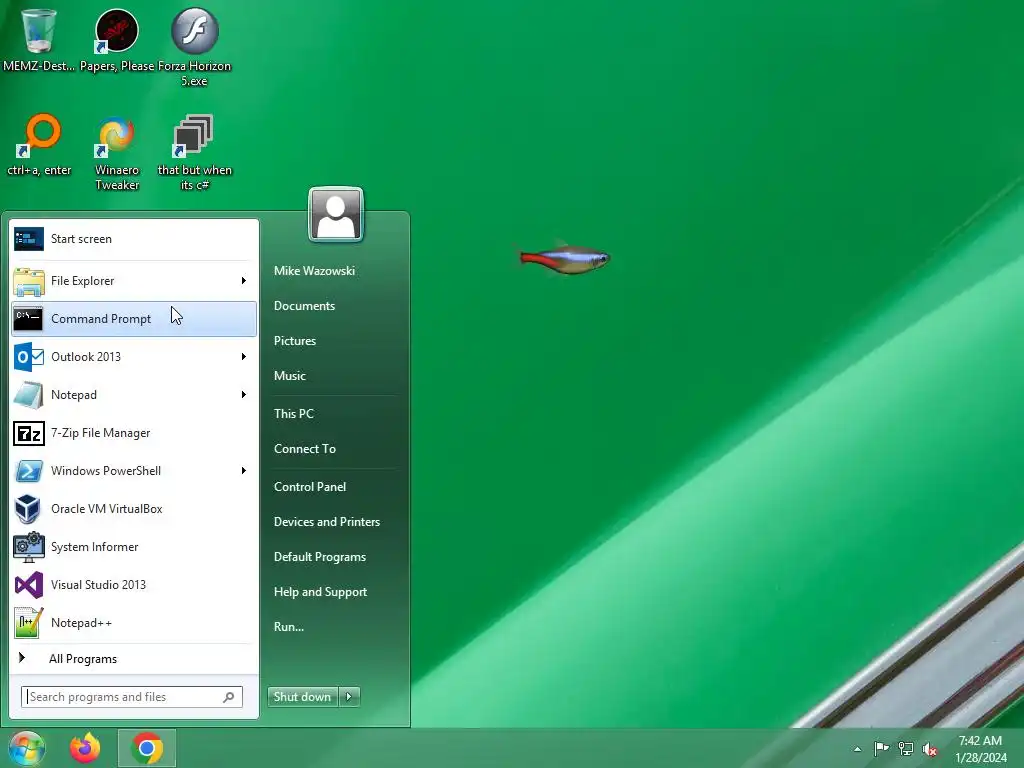Open Mike Wazowski user folder
The image size is (1024, 768).
pyautogui.click(x=314, y=270)
